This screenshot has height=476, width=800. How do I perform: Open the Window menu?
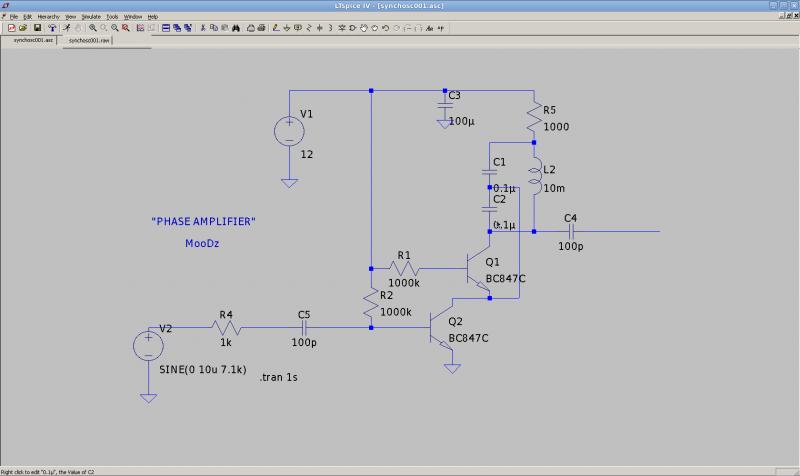(x=133, y=16)
